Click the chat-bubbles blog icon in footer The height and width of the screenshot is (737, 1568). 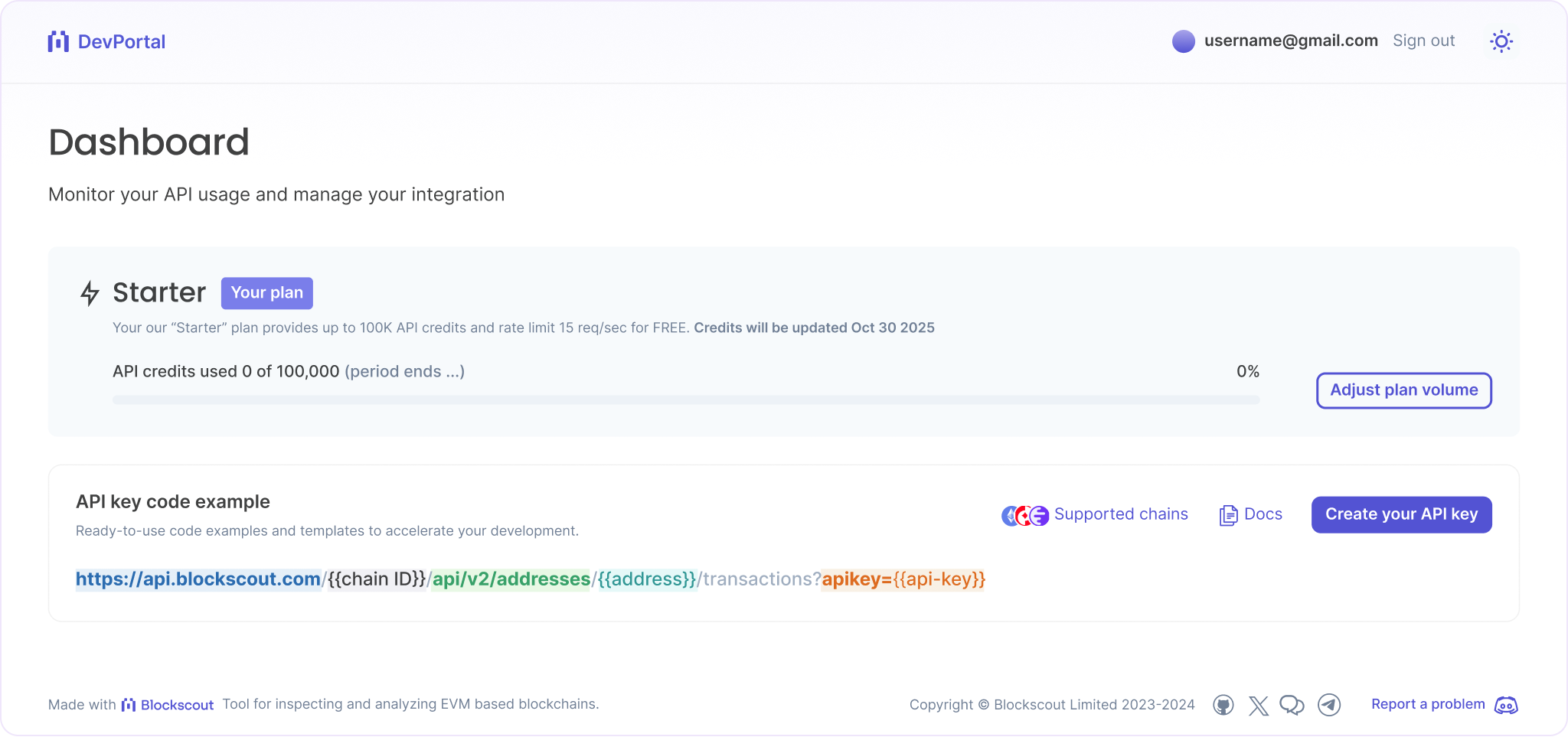1293,704
